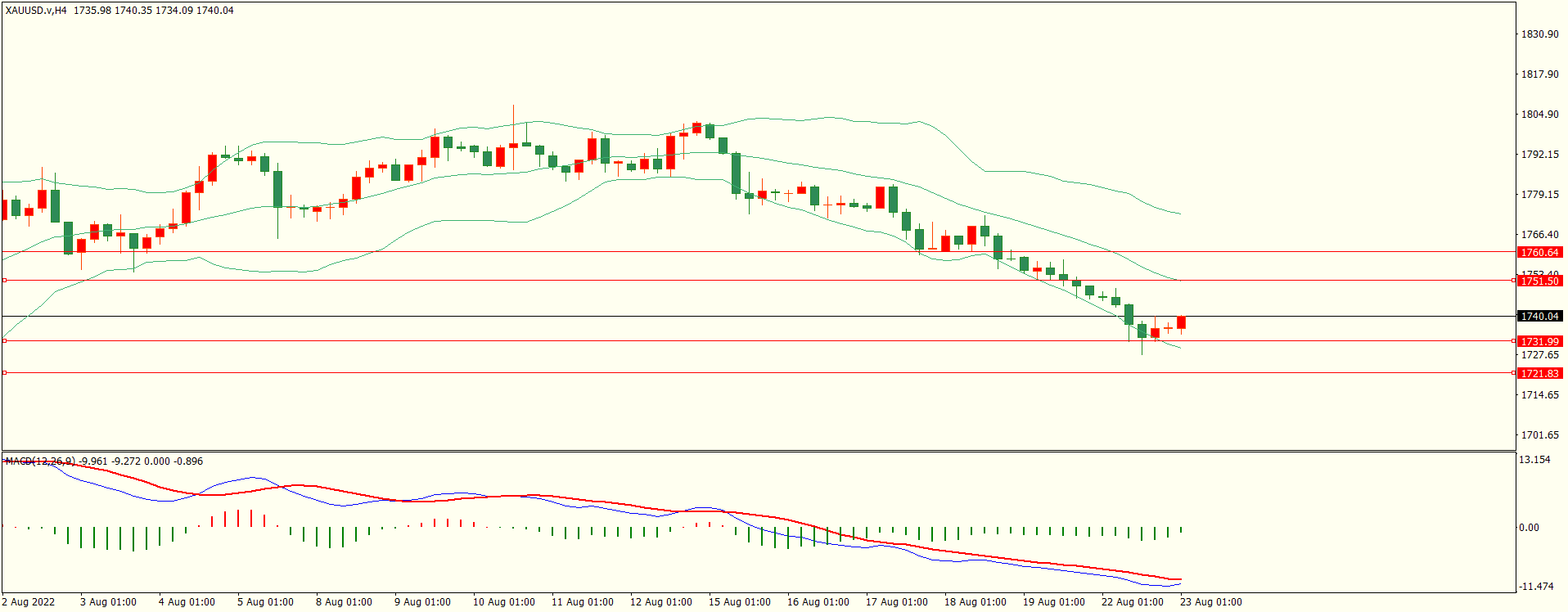The height and width of the screenshot is (612, 1568).
Task: Click the 15 Aug 01:00 time label
Action: click(740, 602)
